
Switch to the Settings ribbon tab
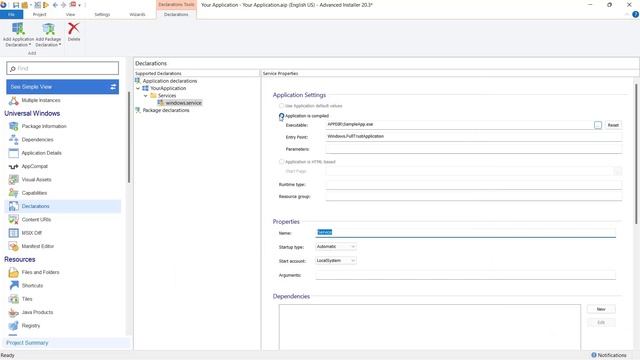(x=102, y=14)
